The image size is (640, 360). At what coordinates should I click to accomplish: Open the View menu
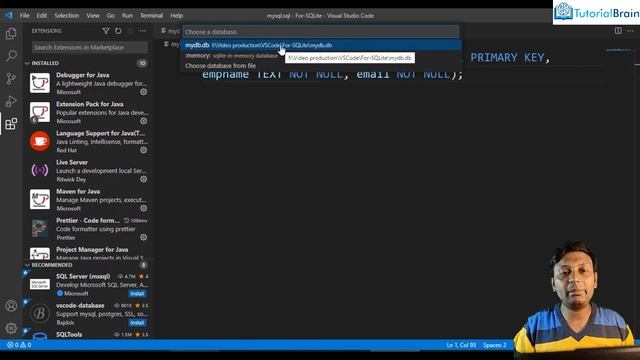[x=93, y=16]
